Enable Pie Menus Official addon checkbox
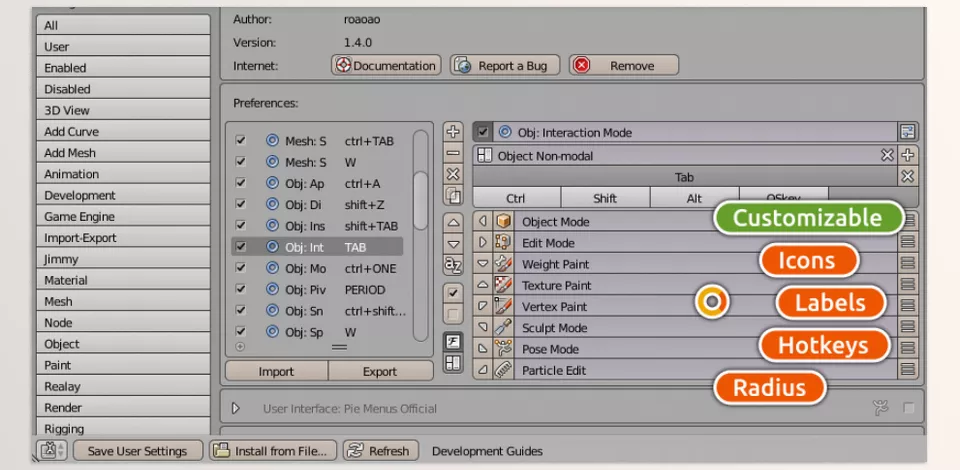The height and width of the screenshot is (470, 960). 909,408
